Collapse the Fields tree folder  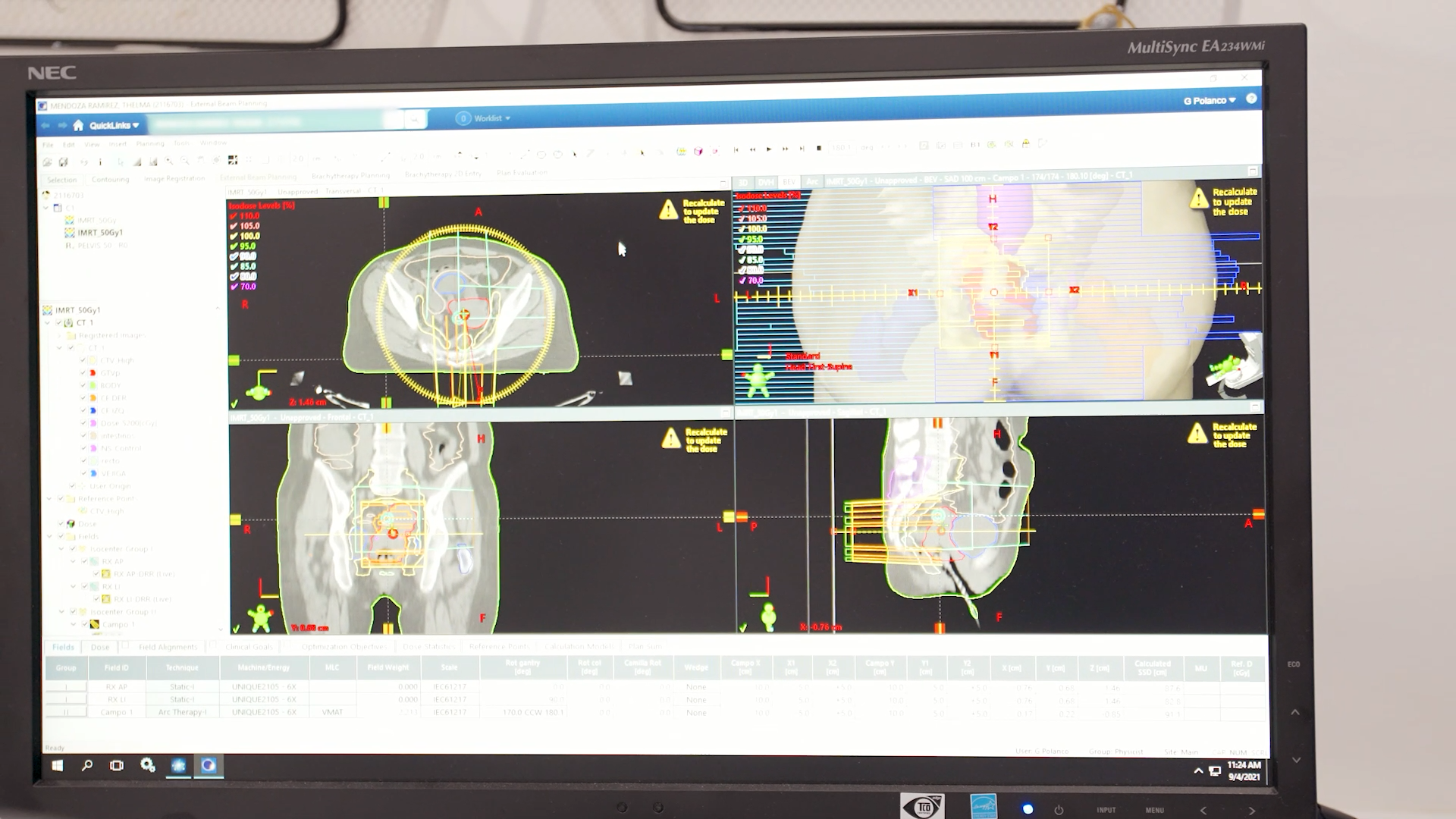tap(50, 536)
